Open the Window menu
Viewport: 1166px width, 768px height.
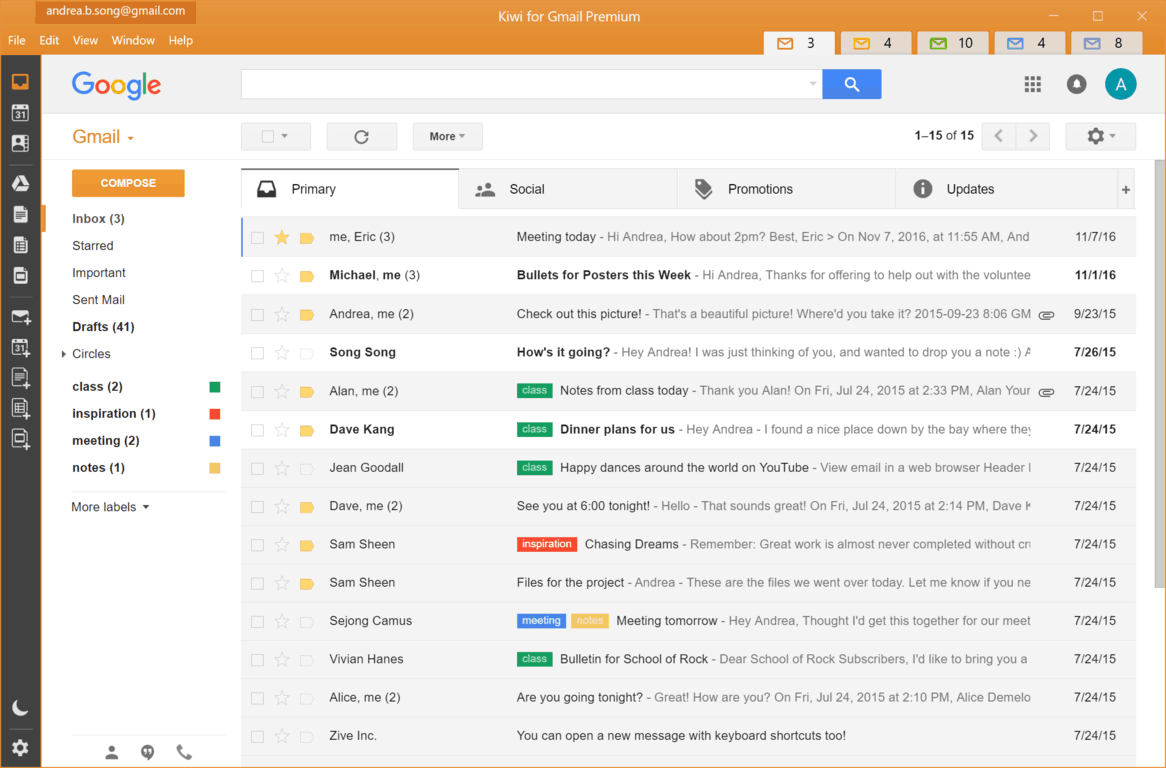pyautogui.click(x=132, y=40)
